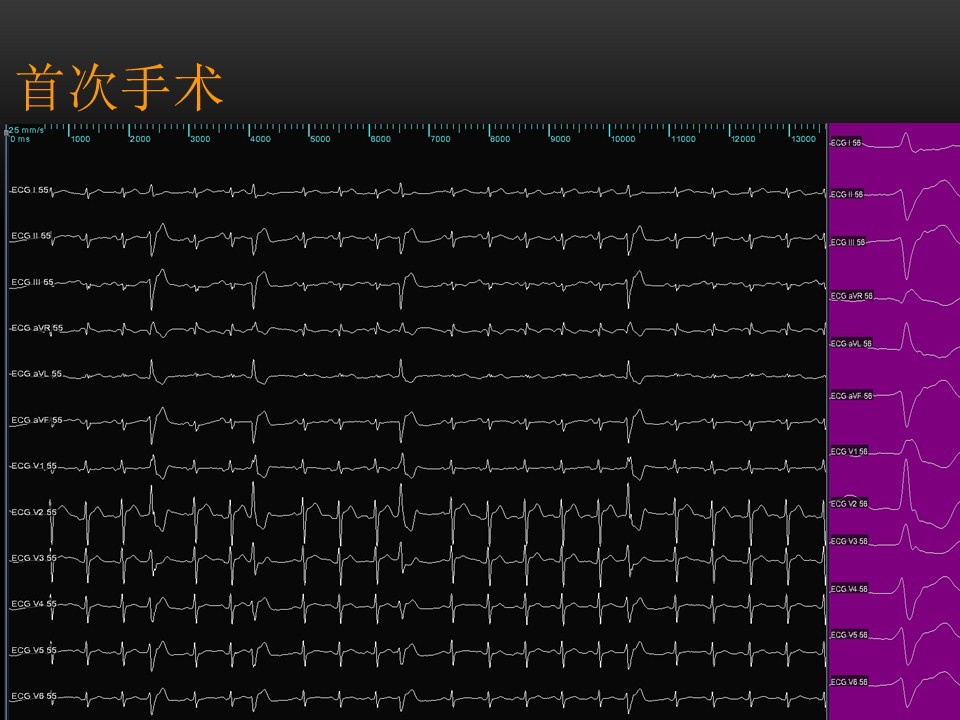Select ECG V1 56 in purple panel
The height and width of the screenshot is (720, 960).
tap(849, 451)
